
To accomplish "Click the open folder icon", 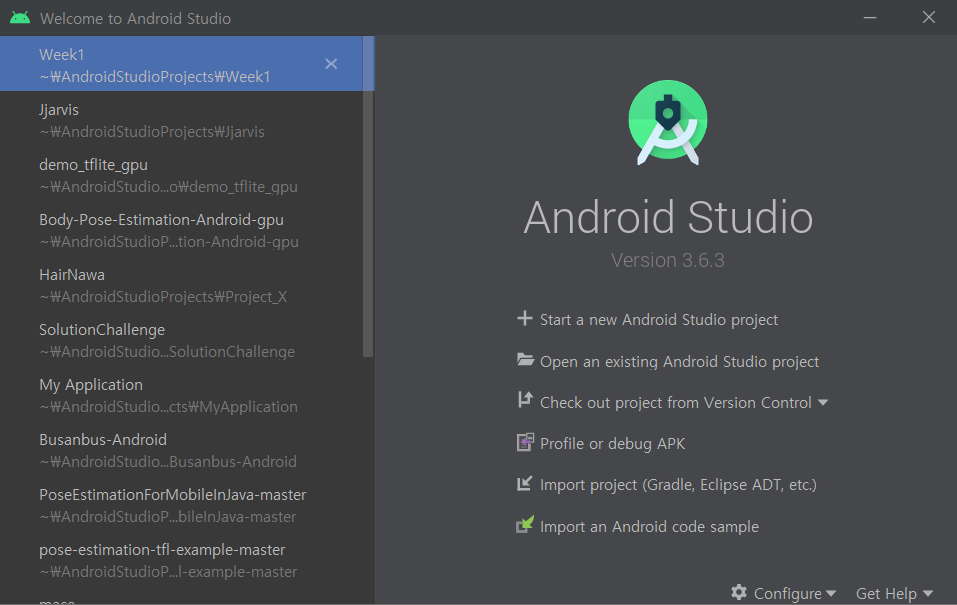I will pyautogui.click(x=525, y=360).
